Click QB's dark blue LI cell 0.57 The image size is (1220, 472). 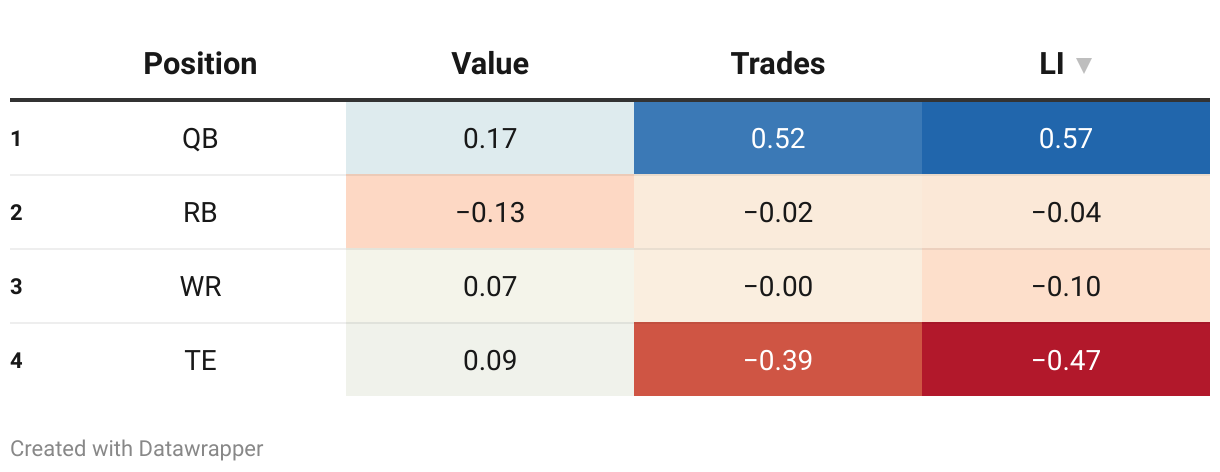tap(1066, 138)
